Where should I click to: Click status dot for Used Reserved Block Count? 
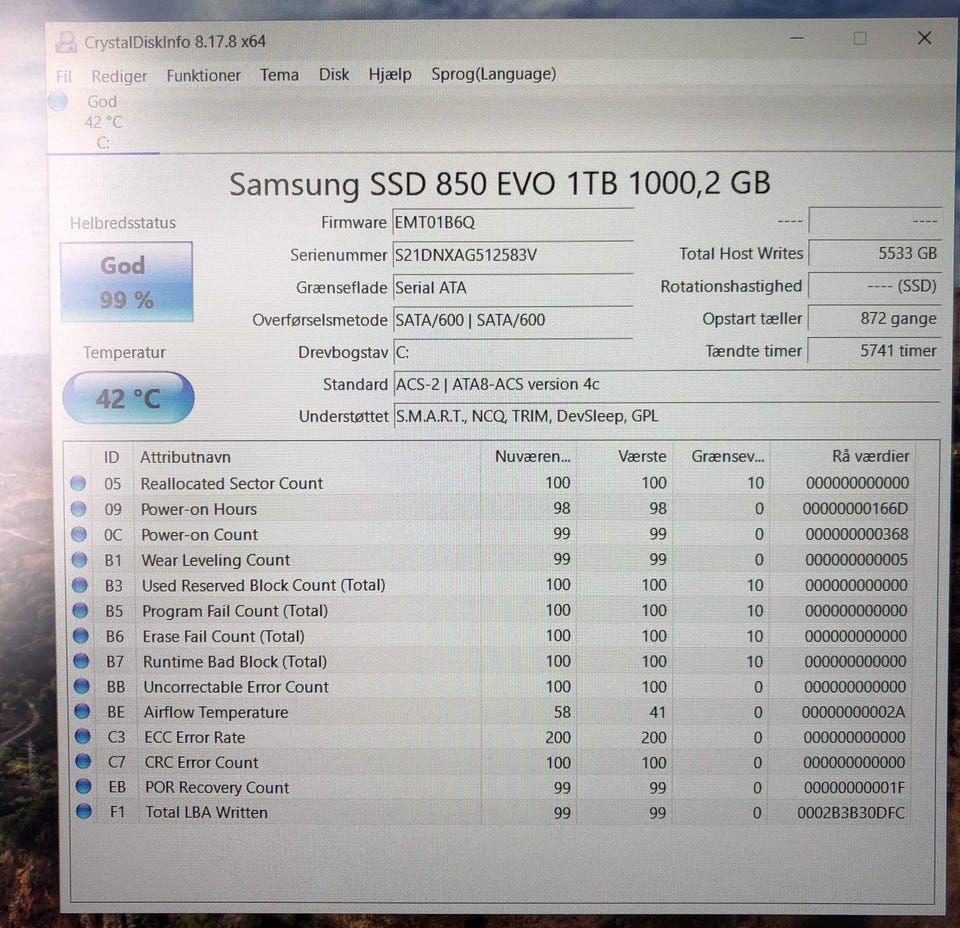pos(80,585)
